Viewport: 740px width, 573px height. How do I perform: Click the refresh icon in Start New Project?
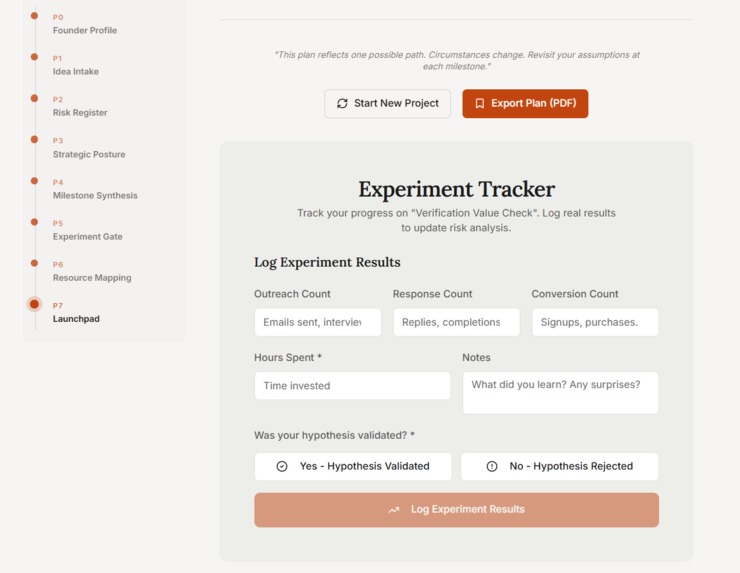pos(342,103)
